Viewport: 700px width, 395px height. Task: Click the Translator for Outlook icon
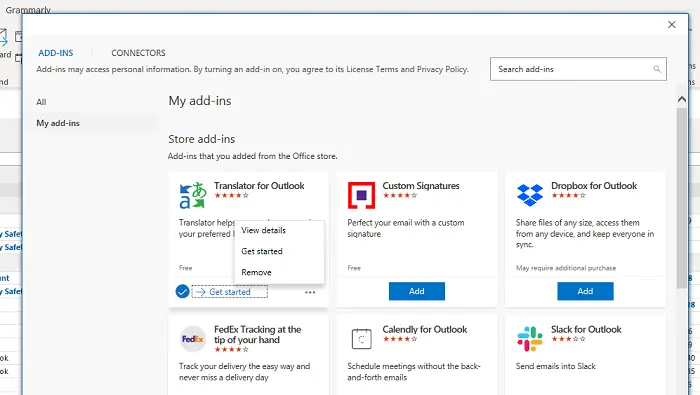tap(193, 195)
